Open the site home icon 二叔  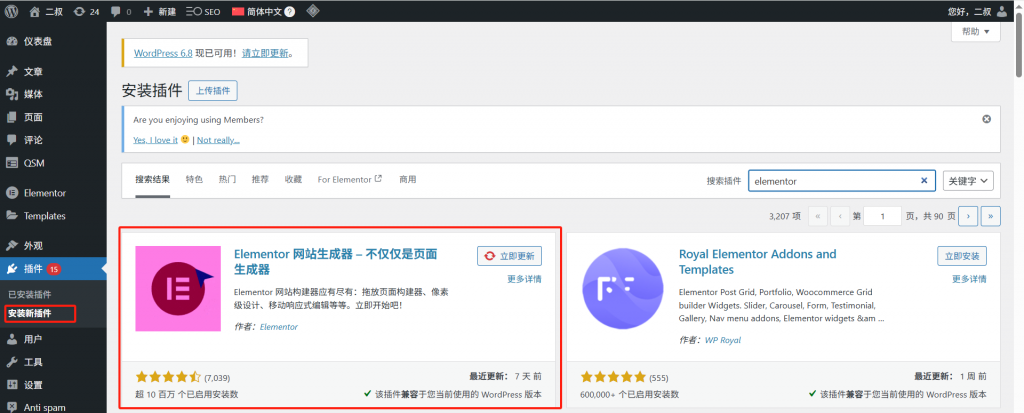(x=46, y=11)
